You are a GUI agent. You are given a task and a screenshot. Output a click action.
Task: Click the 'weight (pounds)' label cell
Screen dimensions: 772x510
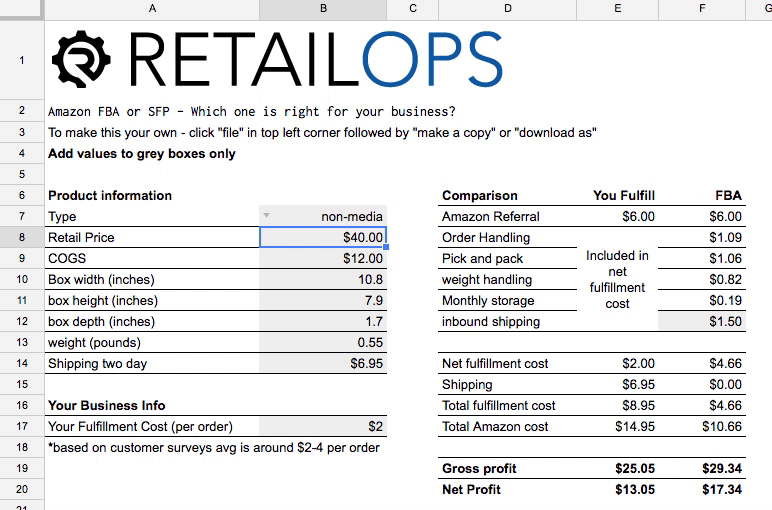click(152, 343)
